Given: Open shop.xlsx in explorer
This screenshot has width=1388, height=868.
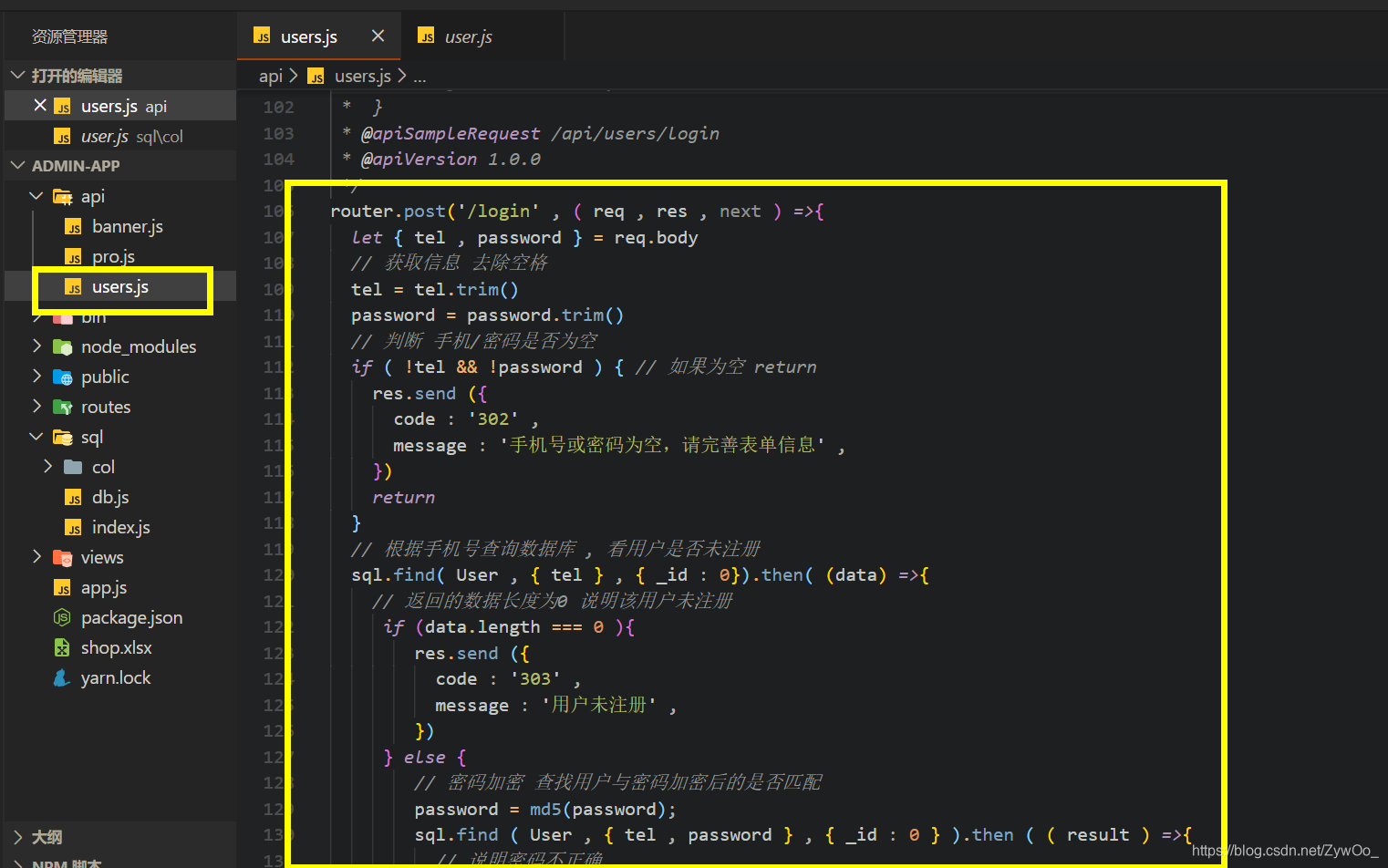Looking at the screenshot, I should (116, 647).
